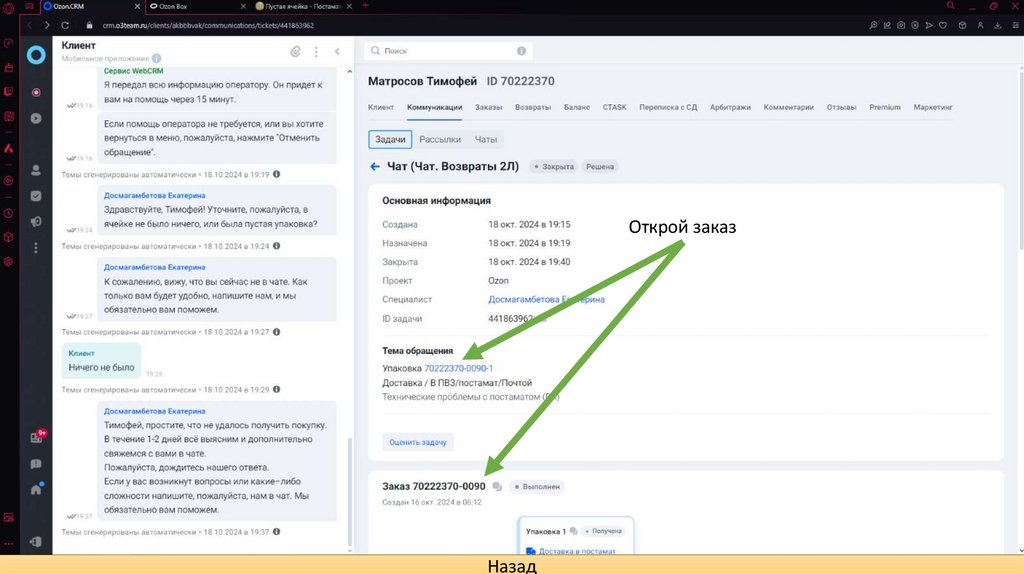Screen dimensions: 1024x574
Task: Click the browser snapshot camera icon
Action: pyautogui.click(x=901, y=25)
